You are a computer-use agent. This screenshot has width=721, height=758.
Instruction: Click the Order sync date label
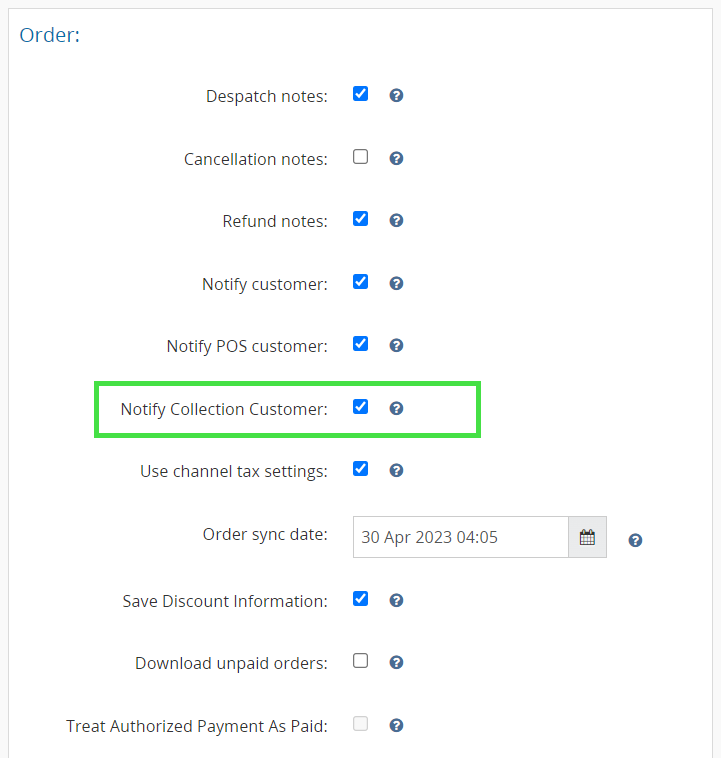[x=265, y=534]
